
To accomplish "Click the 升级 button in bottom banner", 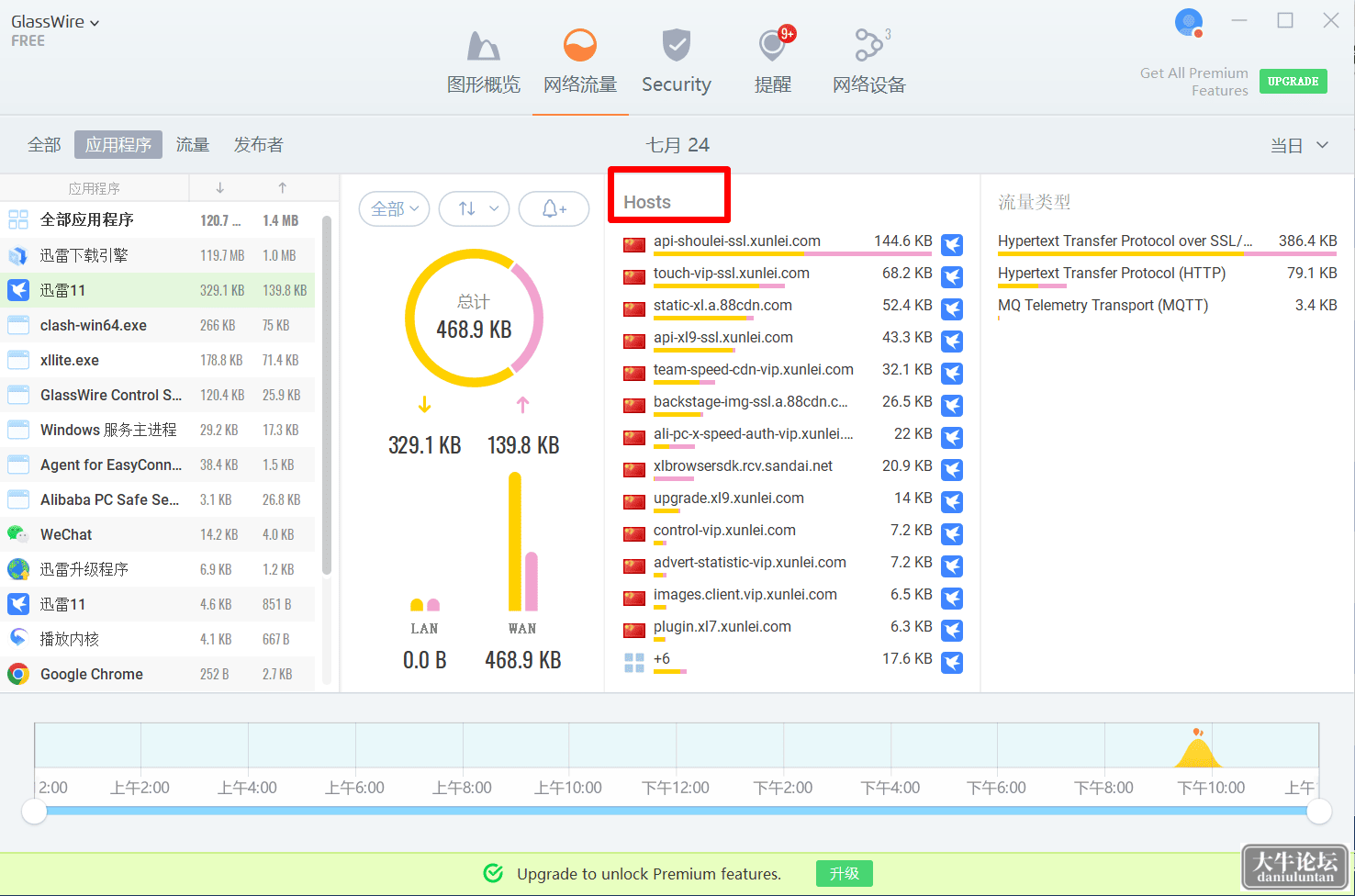I will 845,874.
